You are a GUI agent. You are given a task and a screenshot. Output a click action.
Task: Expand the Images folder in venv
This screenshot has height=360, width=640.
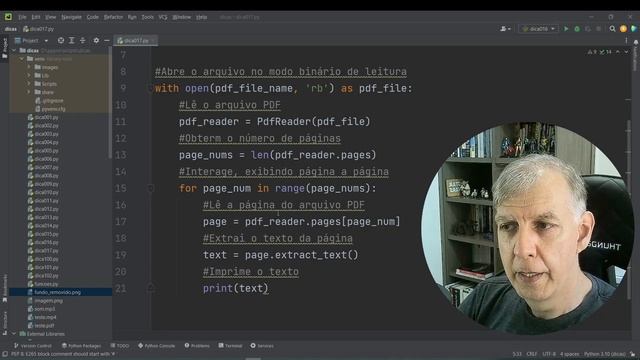click(x=29, y=67)
